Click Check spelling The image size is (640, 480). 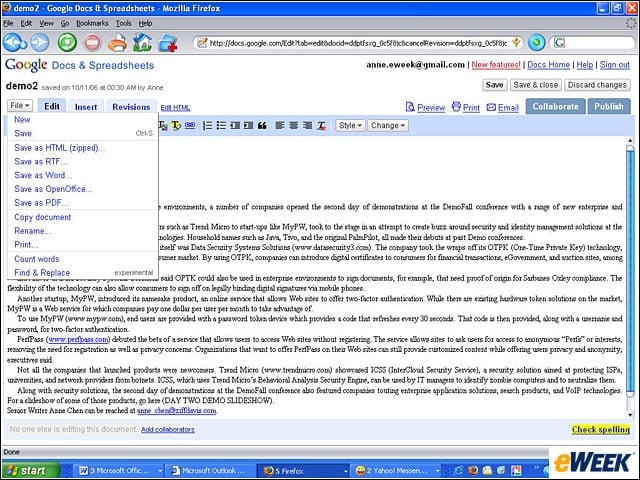click(600, 429)
